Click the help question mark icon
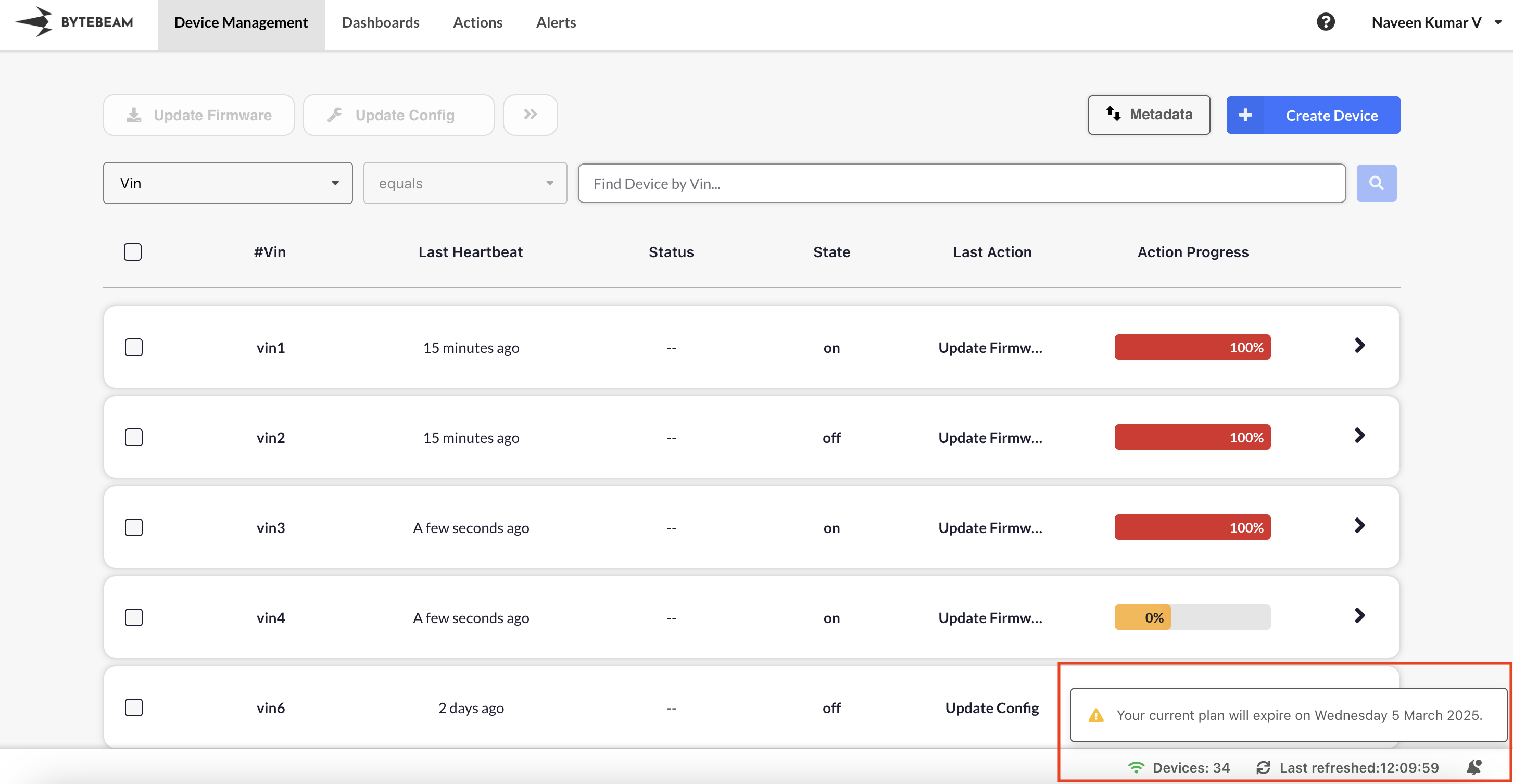Screen dimensions: 1513x784 click(x=1325, y=22)
